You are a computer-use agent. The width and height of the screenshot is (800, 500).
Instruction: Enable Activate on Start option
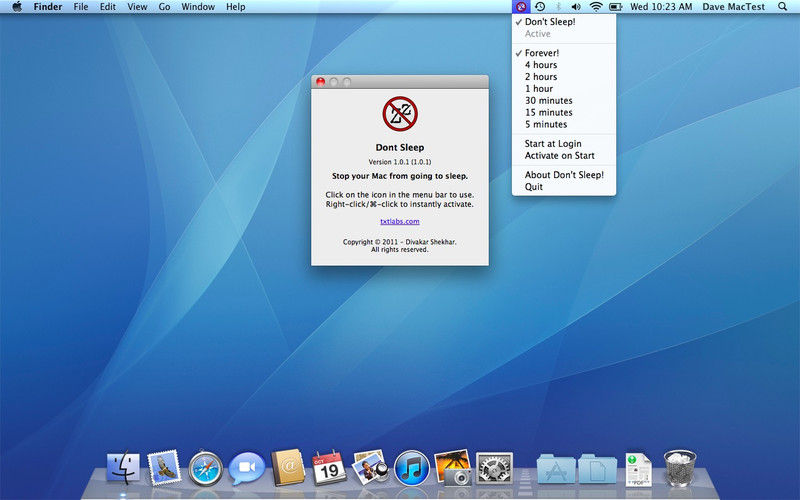click(564, 156)
